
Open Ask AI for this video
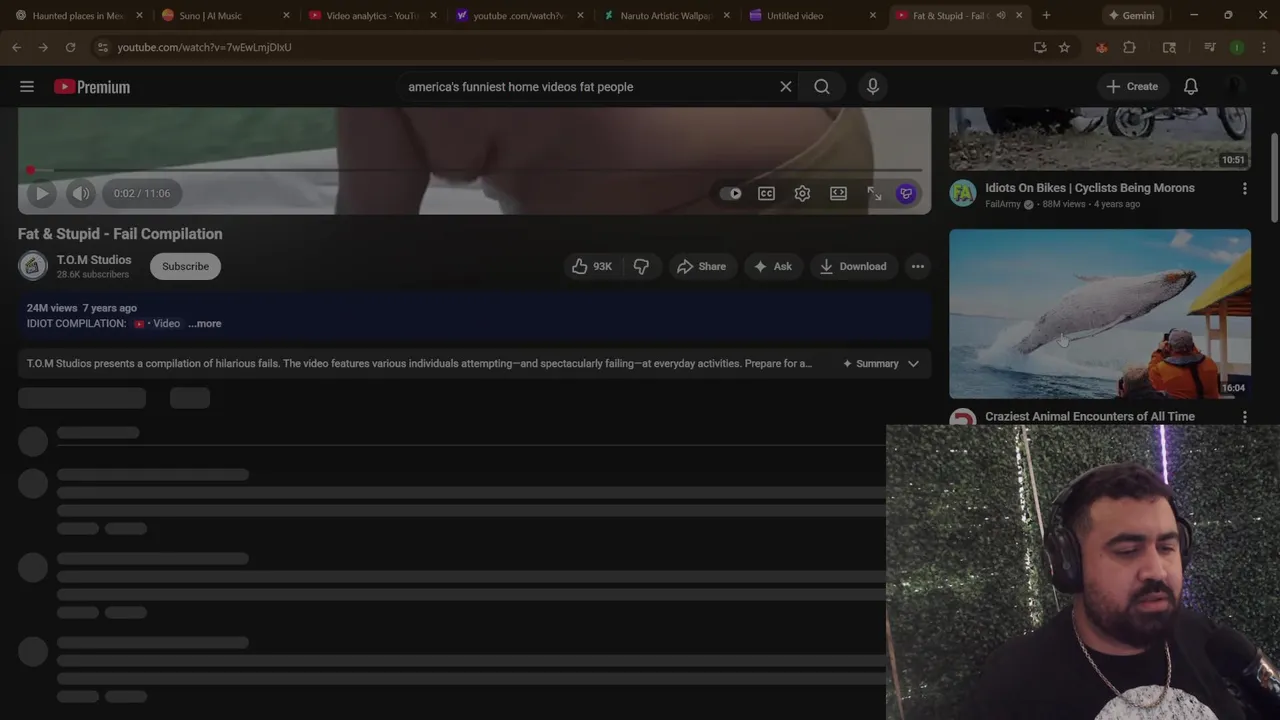click(773, 266)
